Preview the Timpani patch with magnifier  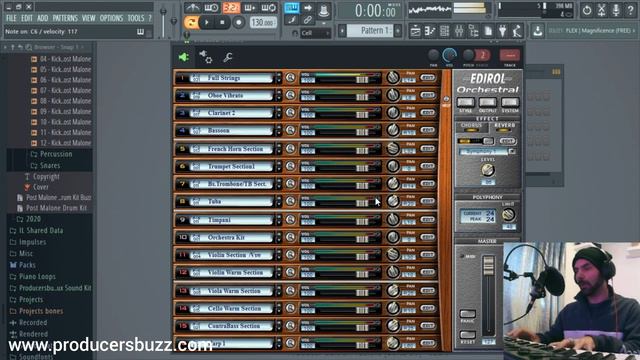(x=290, y=220)
